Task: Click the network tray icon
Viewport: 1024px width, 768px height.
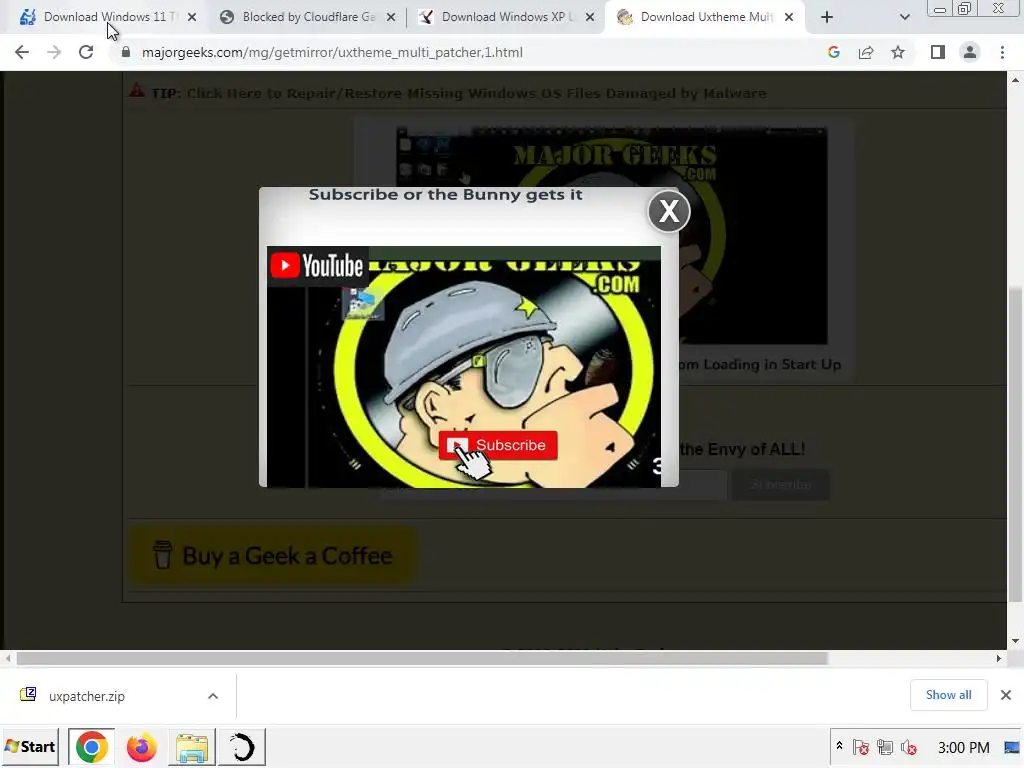Action: pos(885,747)
